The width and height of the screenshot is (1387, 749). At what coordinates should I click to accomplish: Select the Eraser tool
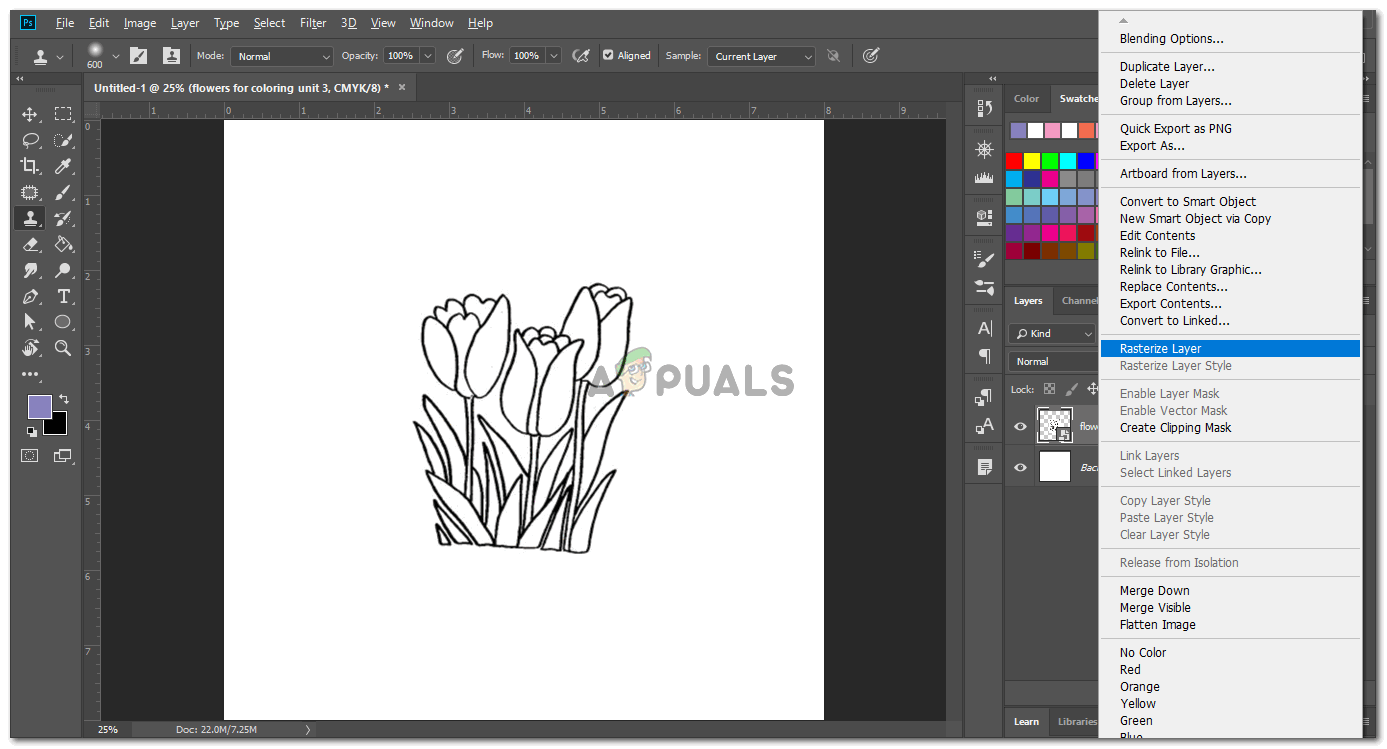tap(30, 244)
